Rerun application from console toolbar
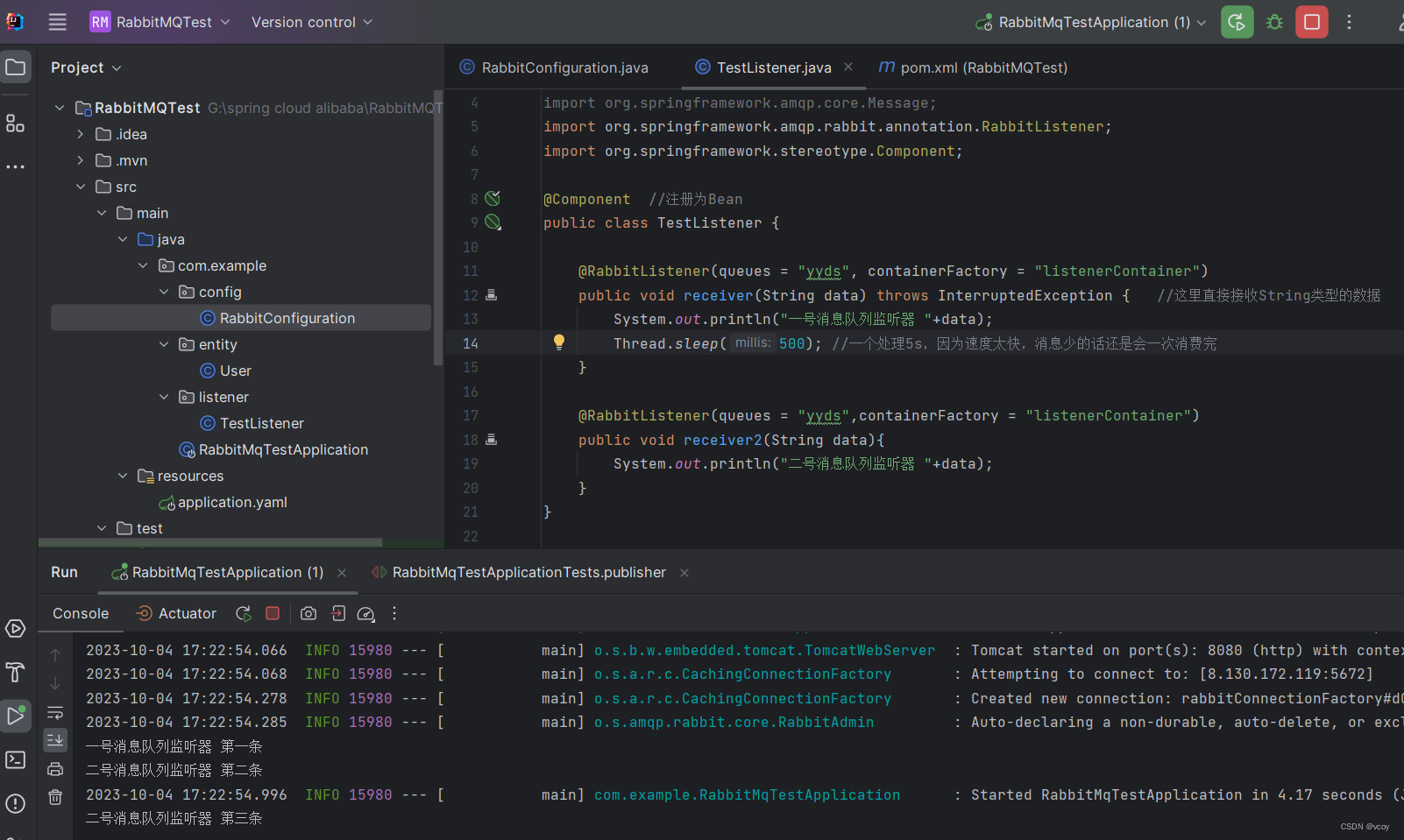Image resolution: width=1404 pixels, height=840 pixels. pyautogui.click(x=244, y=613)
